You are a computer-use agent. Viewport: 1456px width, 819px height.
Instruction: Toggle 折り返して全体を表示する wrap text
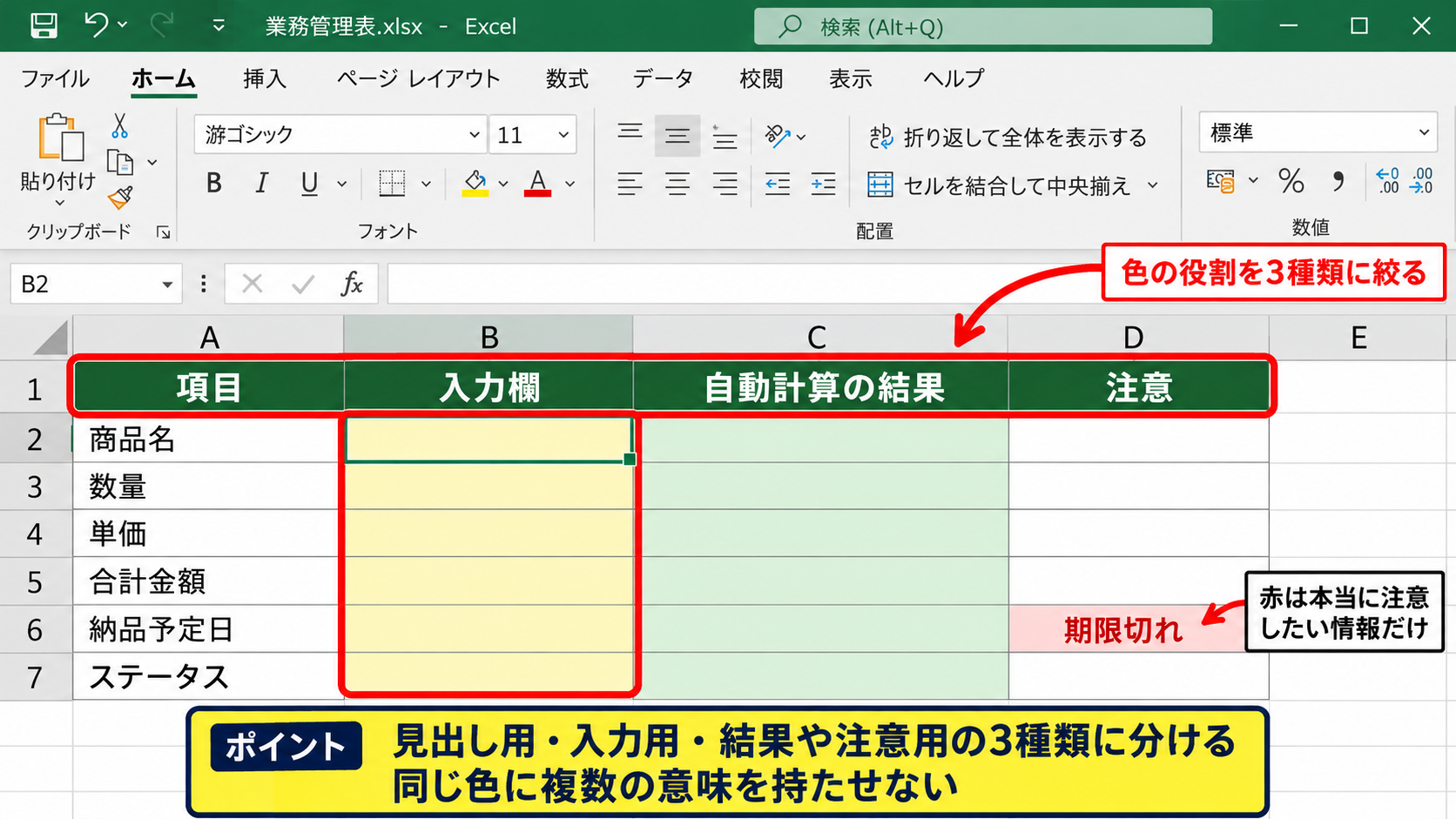pos(1008,137)
